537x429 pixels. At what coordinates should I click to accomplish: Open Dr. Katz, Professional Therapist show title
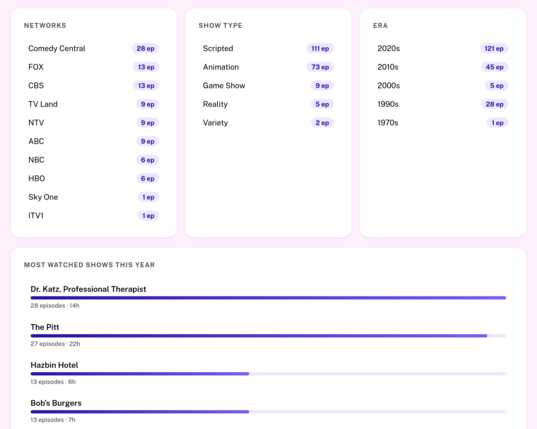coord(88,289)
